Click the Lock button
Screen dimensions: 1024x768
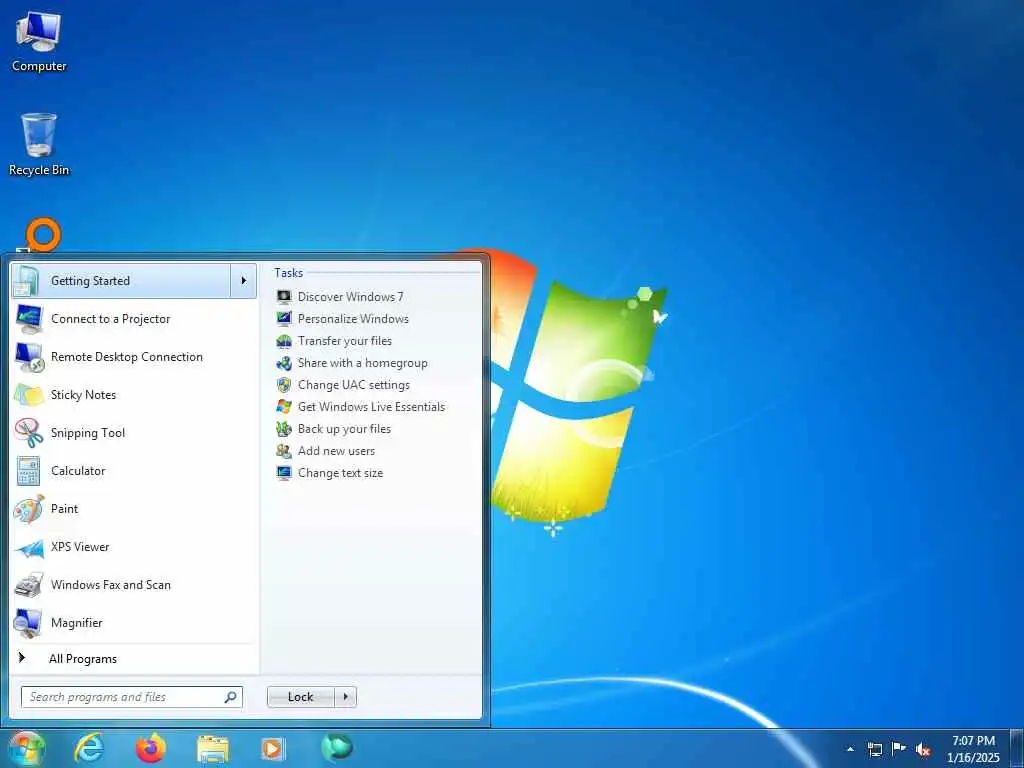tap(301, 697)
